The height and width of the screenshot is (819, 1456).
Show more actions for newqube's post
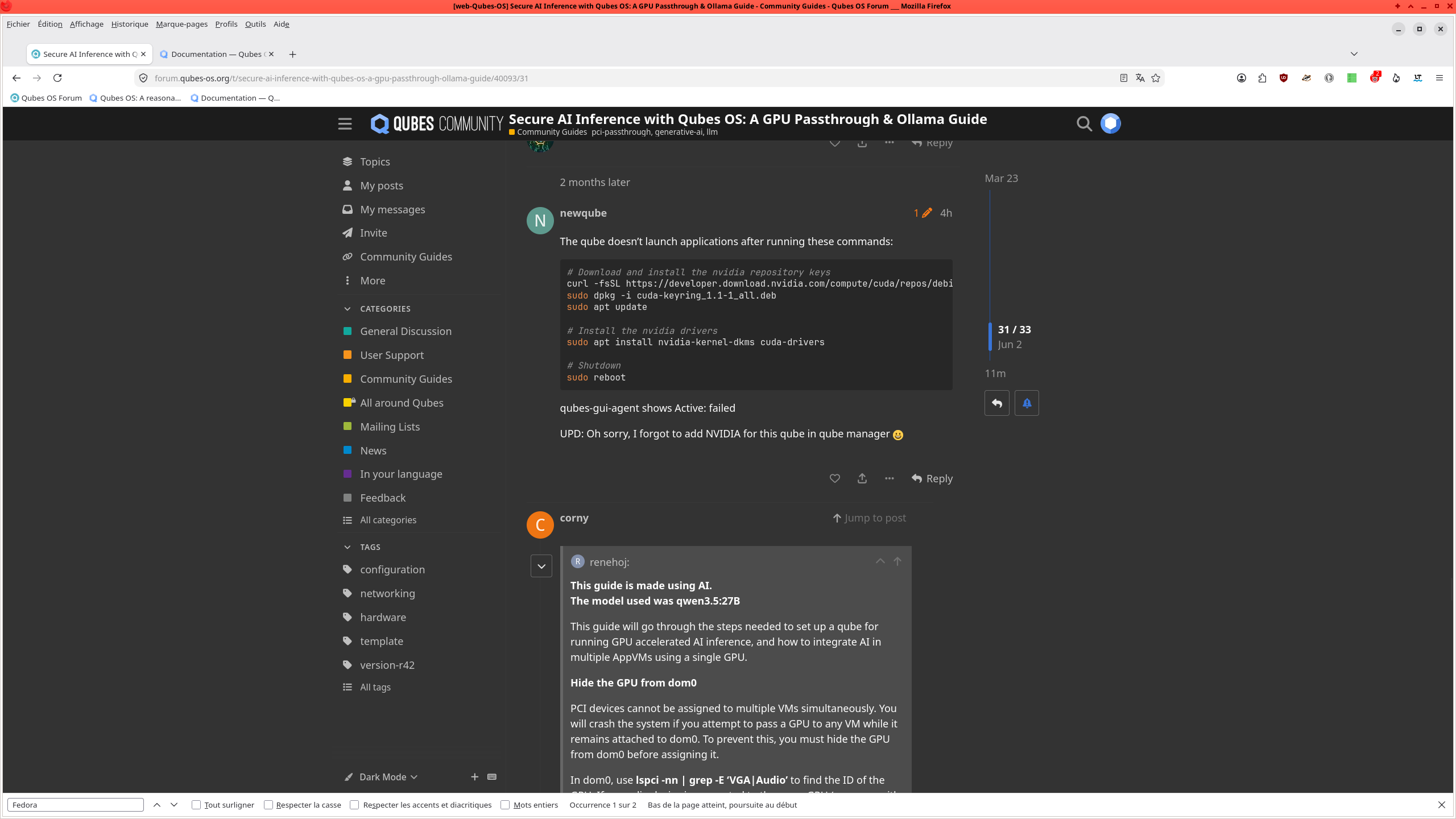click(889, 478)
